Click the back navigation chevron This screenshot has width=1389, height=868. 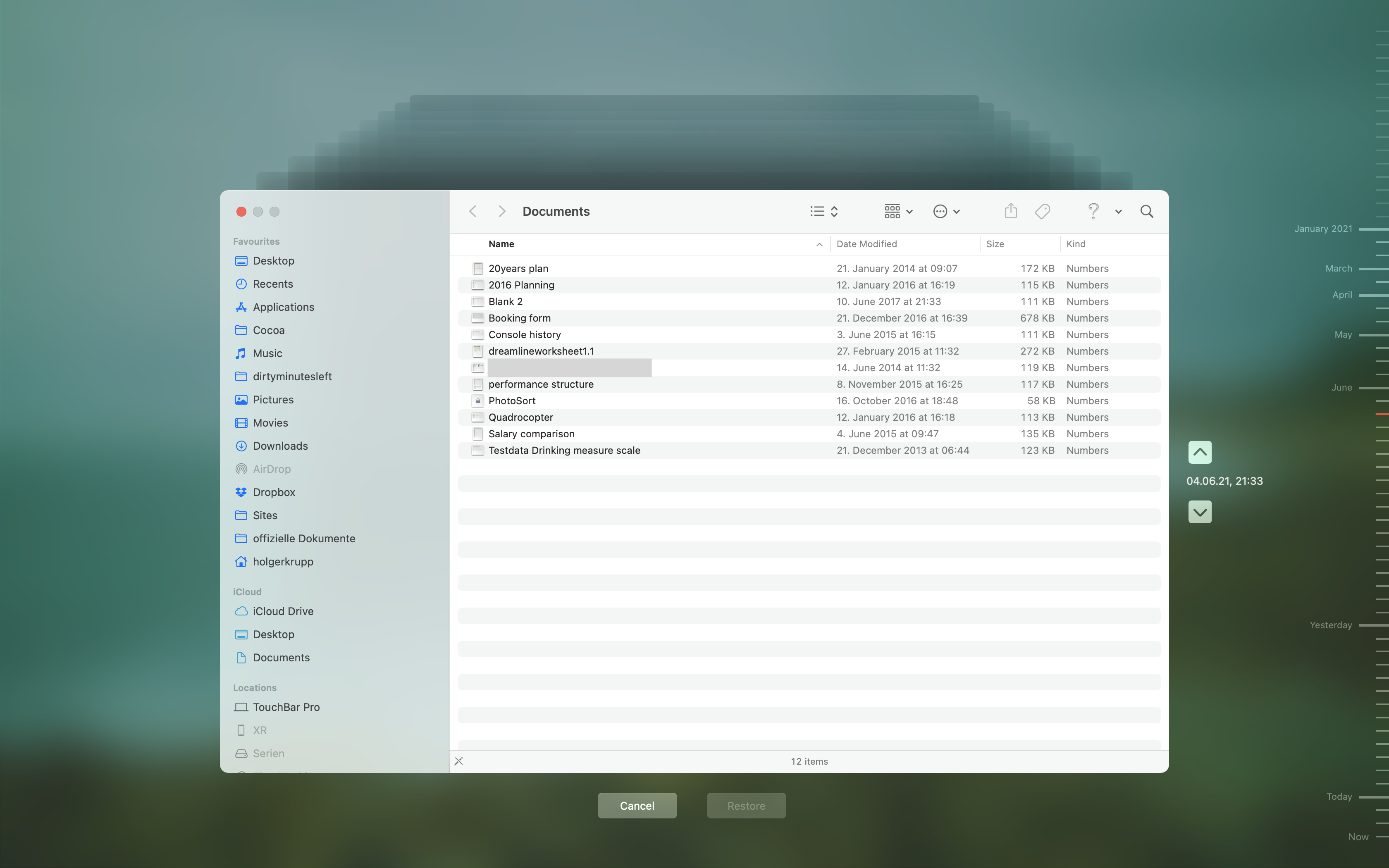pyautogui.click(x=473, y=211)
